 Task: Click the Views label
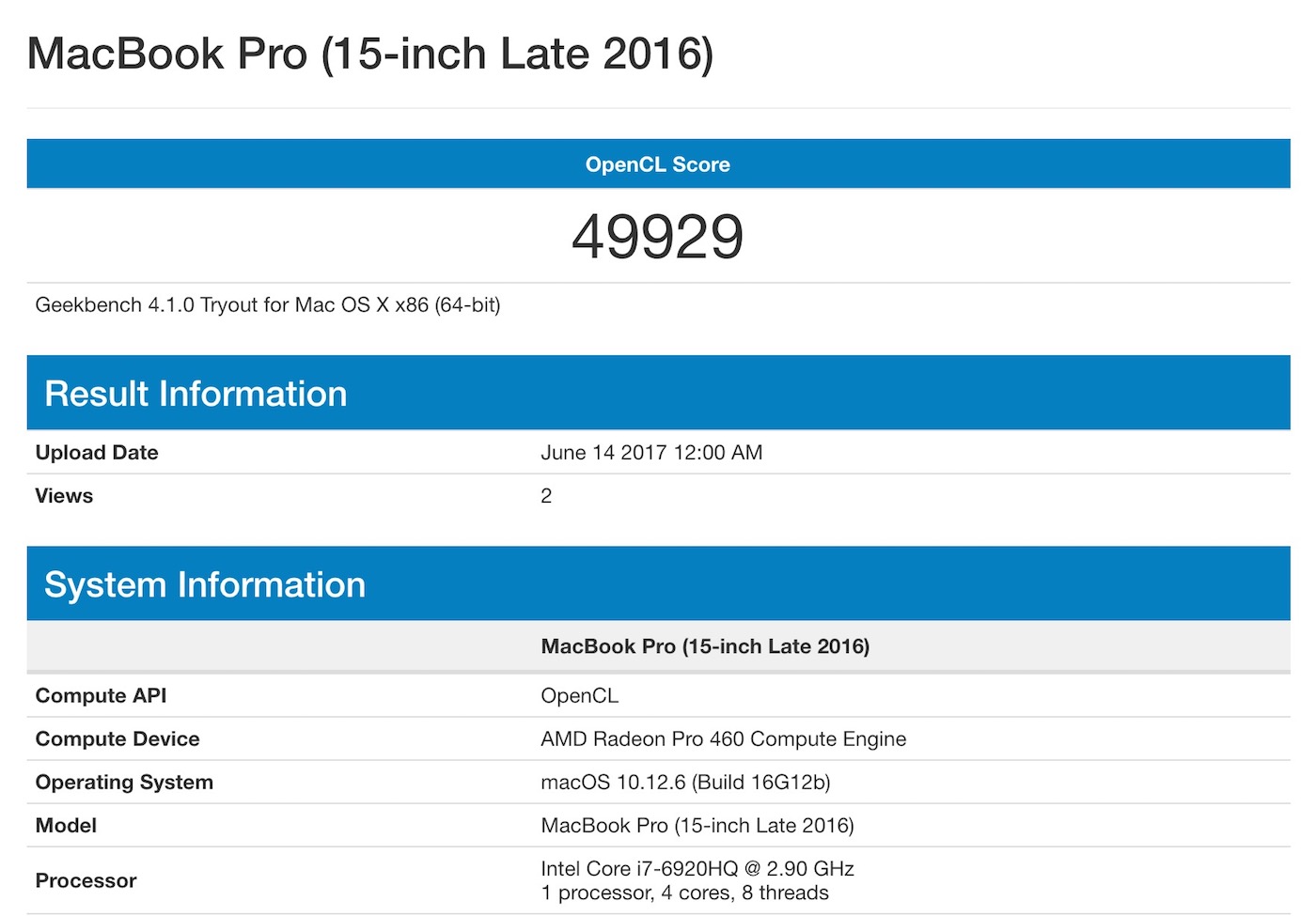click(64, 496)
